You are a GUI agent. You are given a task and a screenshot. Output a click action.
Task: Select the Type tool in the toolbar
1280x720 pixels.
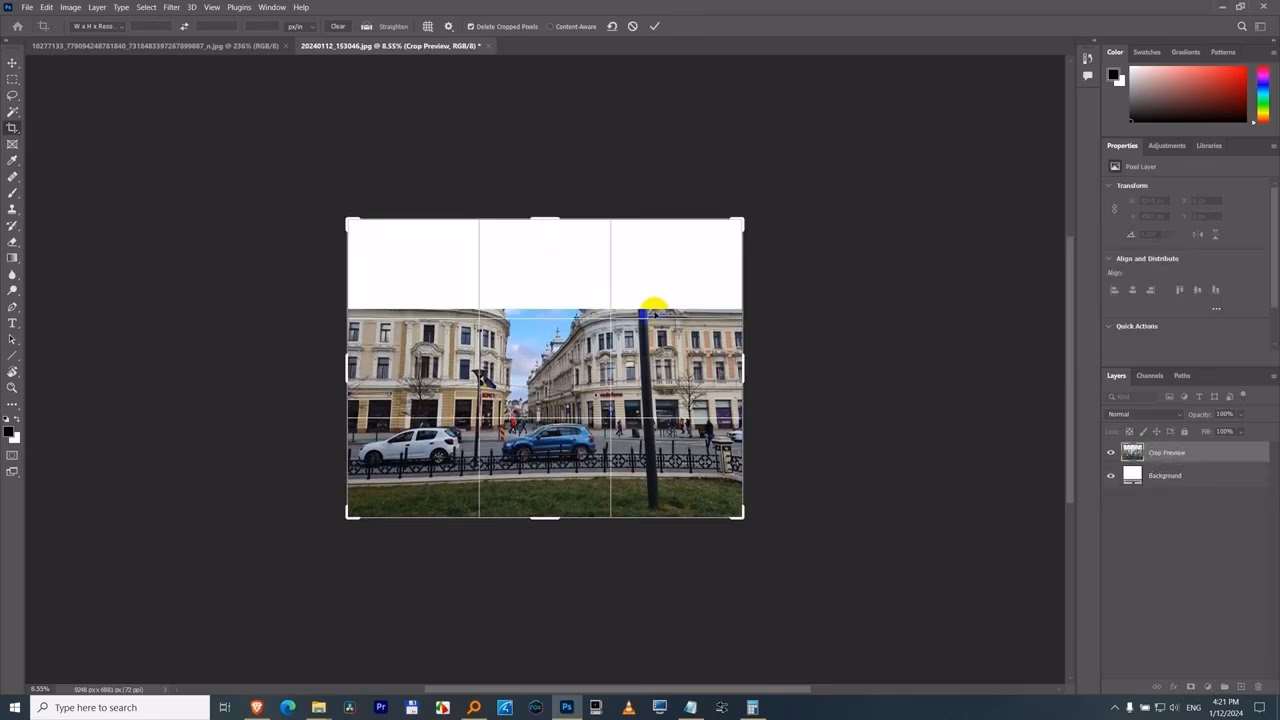click(x=12, y=323)
